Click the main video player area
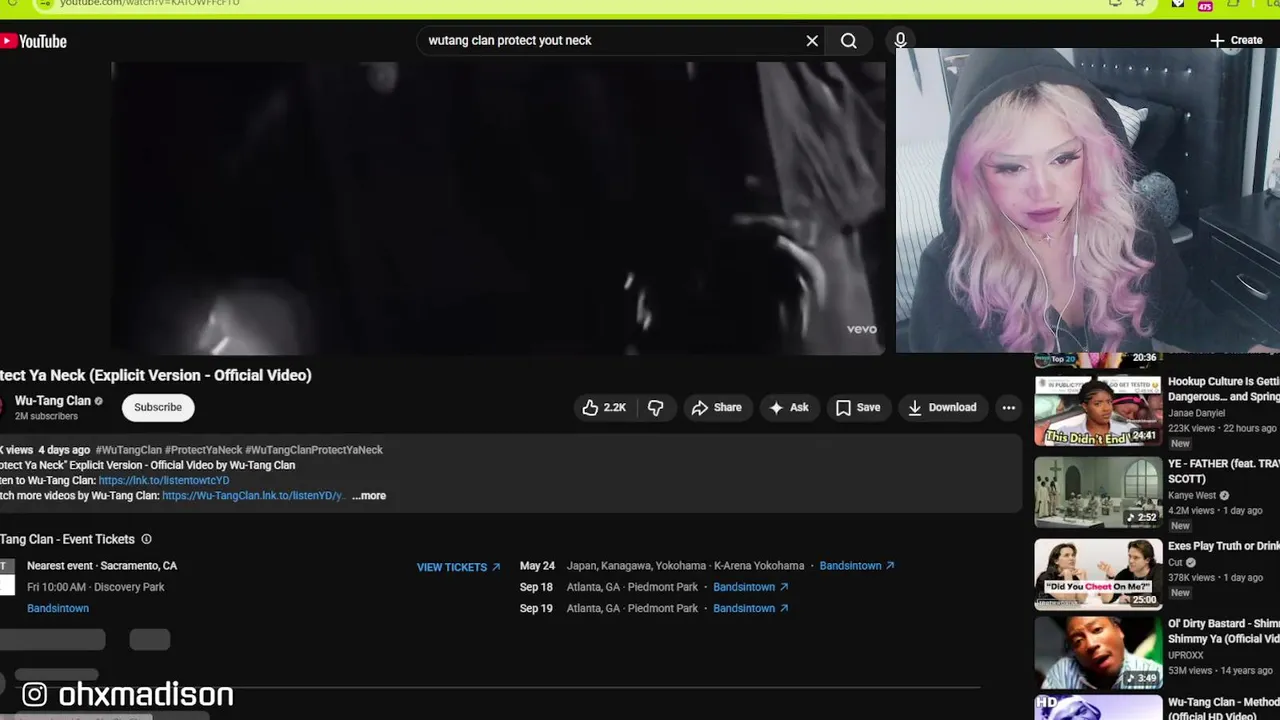This screenshot has width=1280, height=720. [498, 208]
